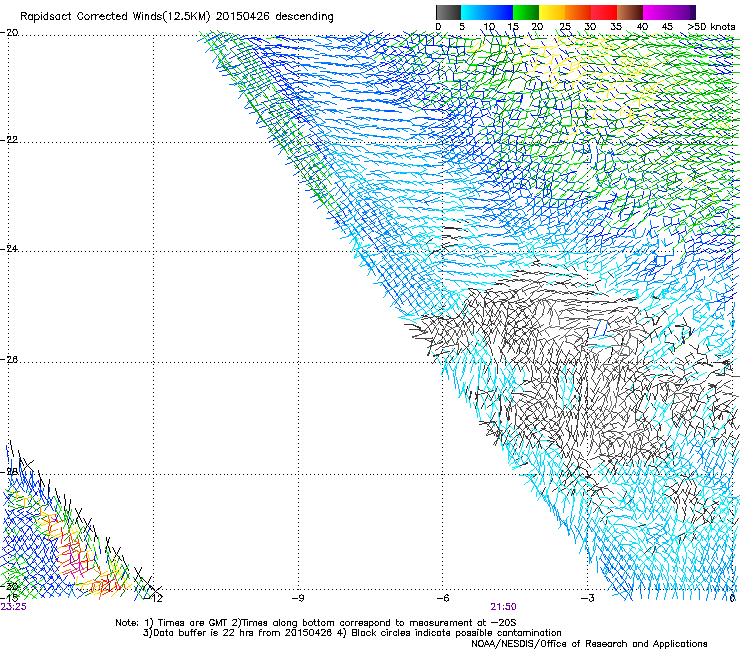This screenshot has width=740, height=650.
Task: Click the latitude label '-26'
Action: coord(10,359)
